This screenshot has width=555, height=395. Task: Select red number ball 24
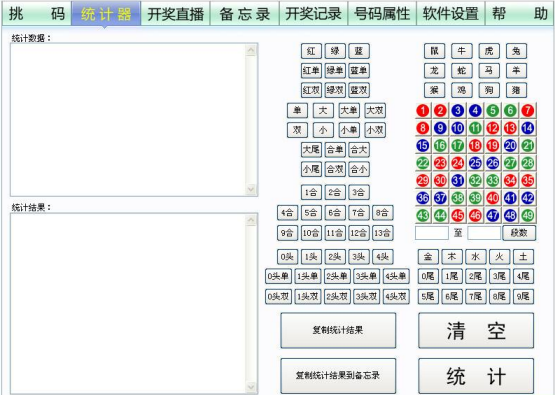(458, 163)
